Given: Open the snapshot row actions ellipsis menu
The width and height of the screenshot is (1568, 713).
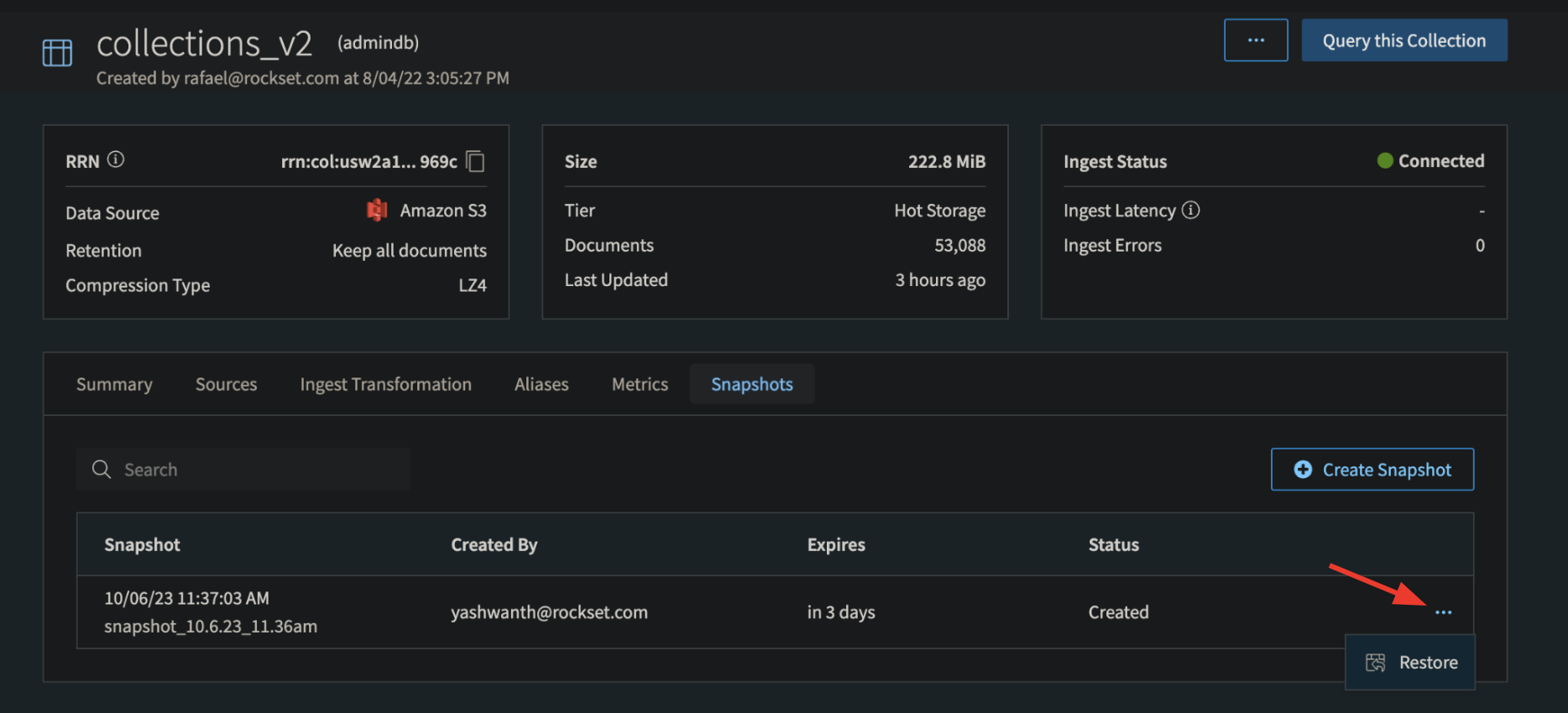Looking at the screenshot, I should (1443, 612).
